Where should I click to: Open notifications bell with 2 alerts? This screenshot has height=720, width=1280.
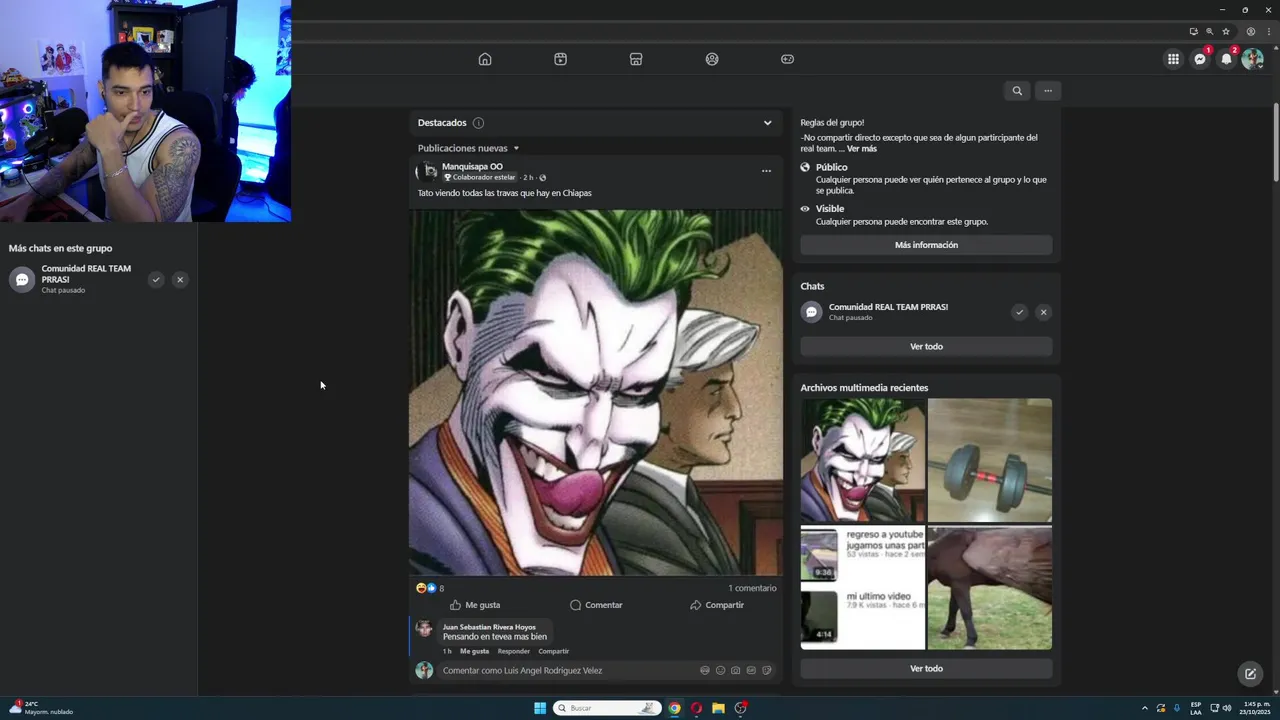[1226, 59]
